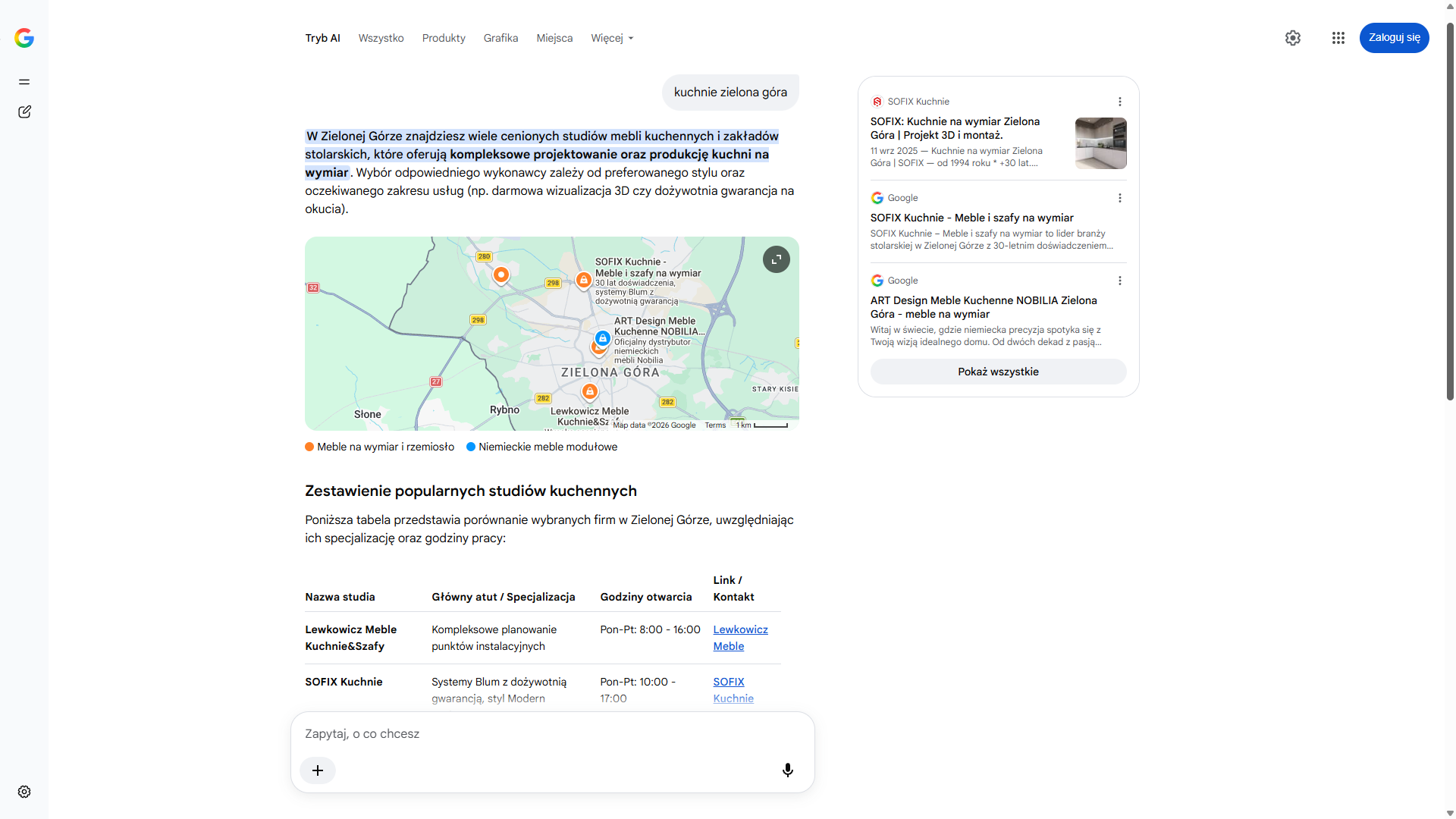The height and width of the screenshot is (819, 1456).
Task: Open sidebar settings gear at bottom left
Action: tap(24, 792)
